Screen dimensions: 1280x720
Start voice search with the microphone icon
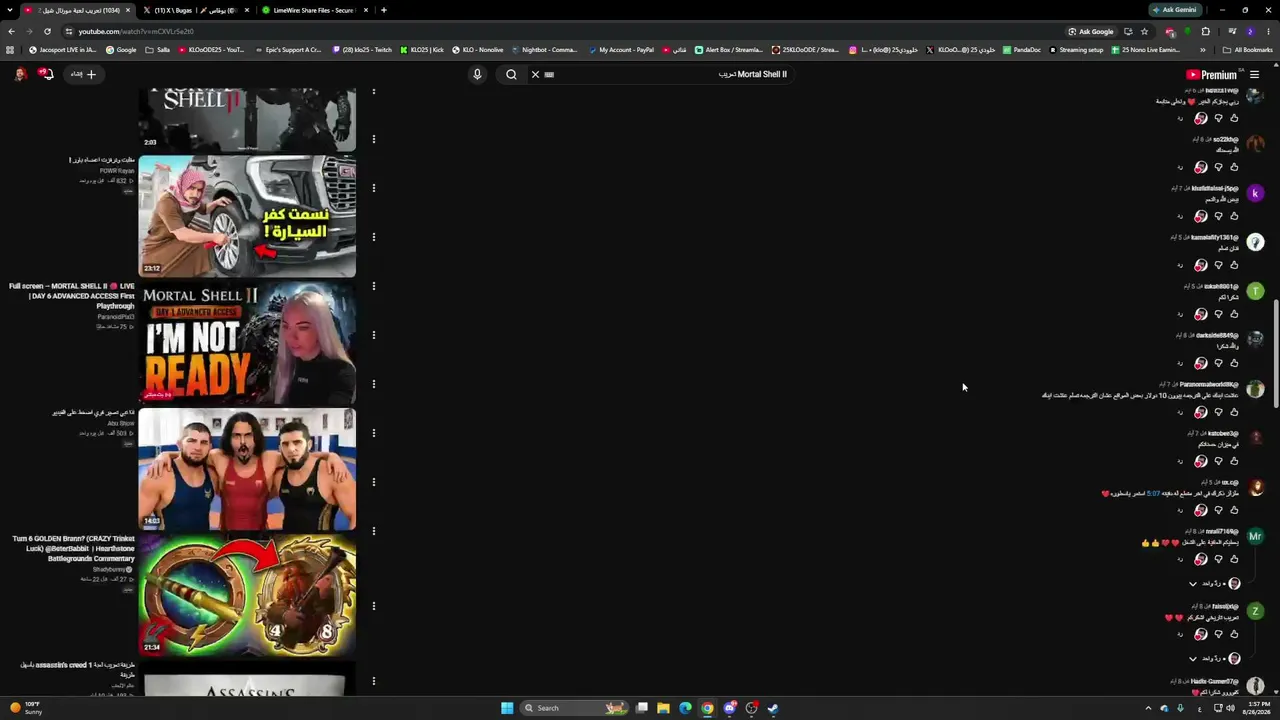coord(477,74)
